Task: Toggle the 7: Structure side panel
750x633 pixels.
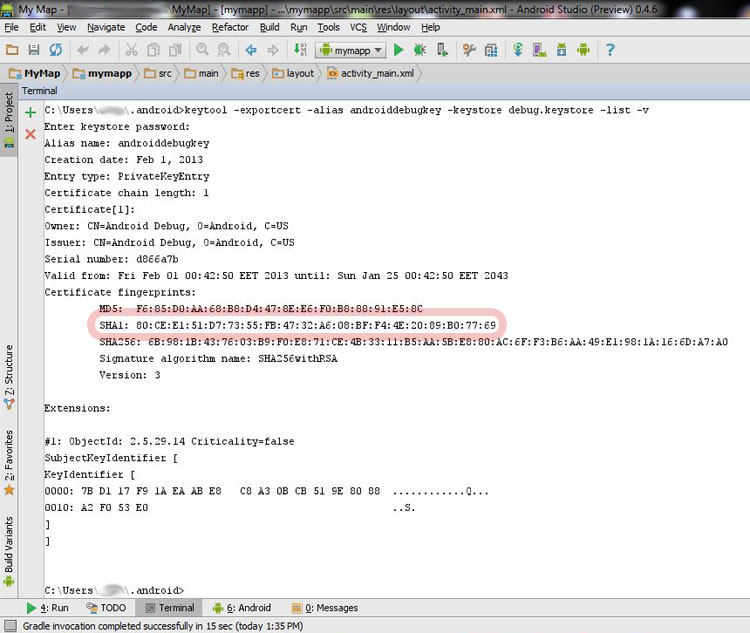Action: [x=9, y=377]
